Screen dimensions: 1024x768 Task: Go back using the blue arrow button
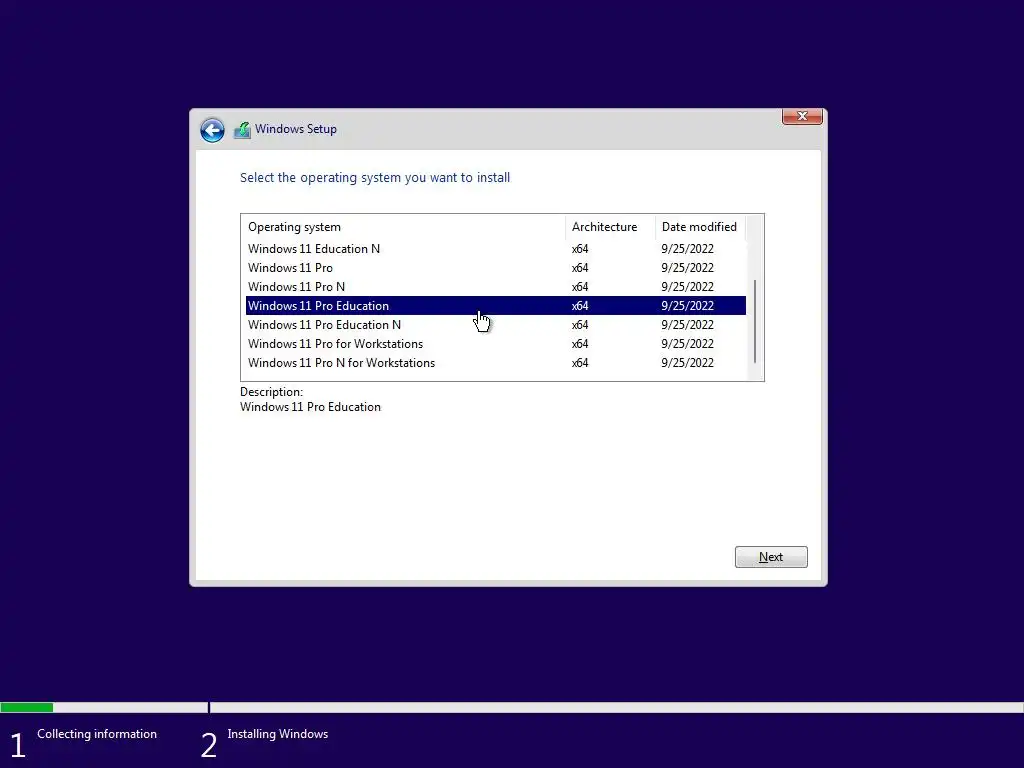tap(212, 130)
